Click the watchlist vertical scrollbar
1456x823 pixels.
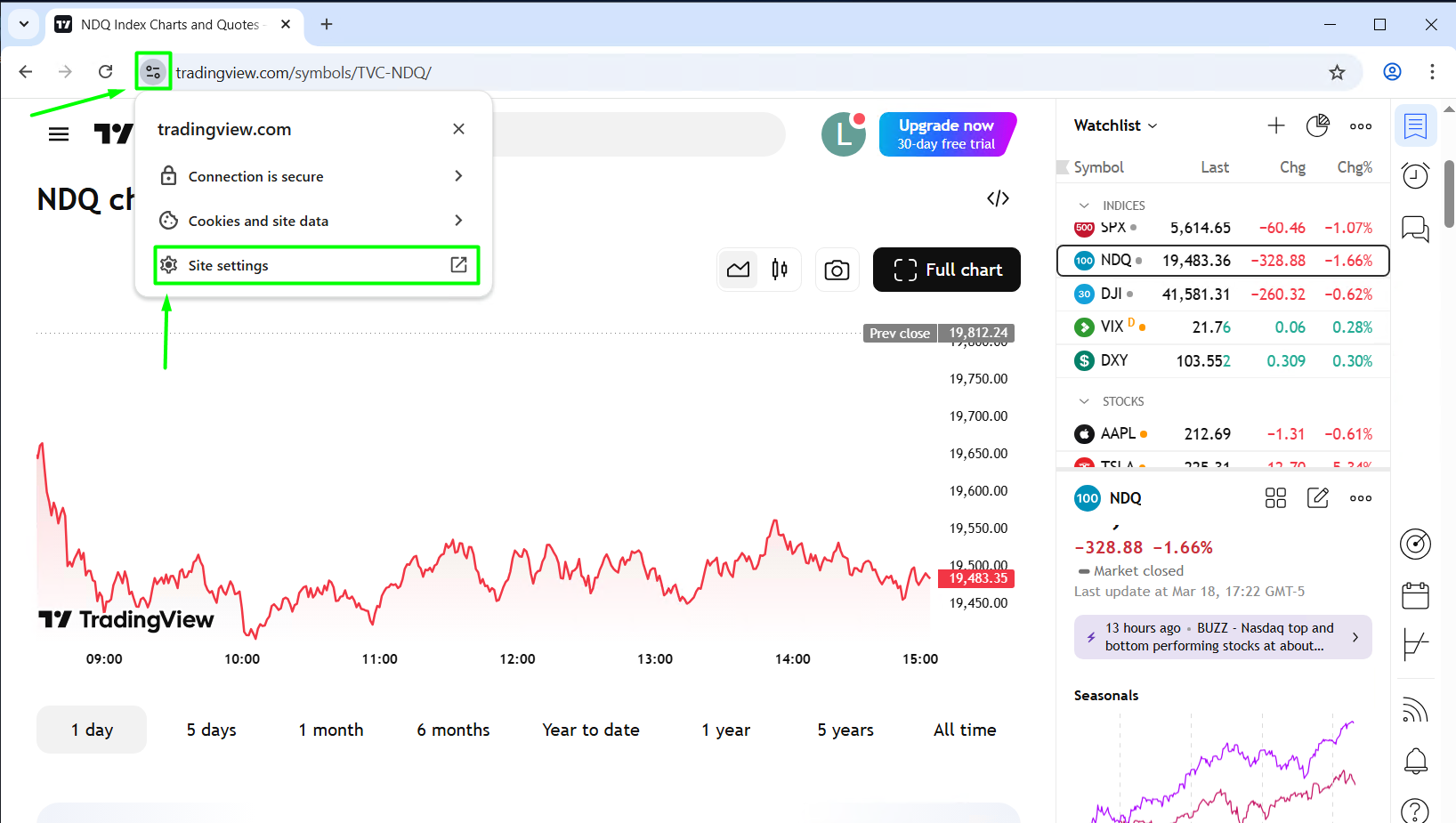point(1449,193)
